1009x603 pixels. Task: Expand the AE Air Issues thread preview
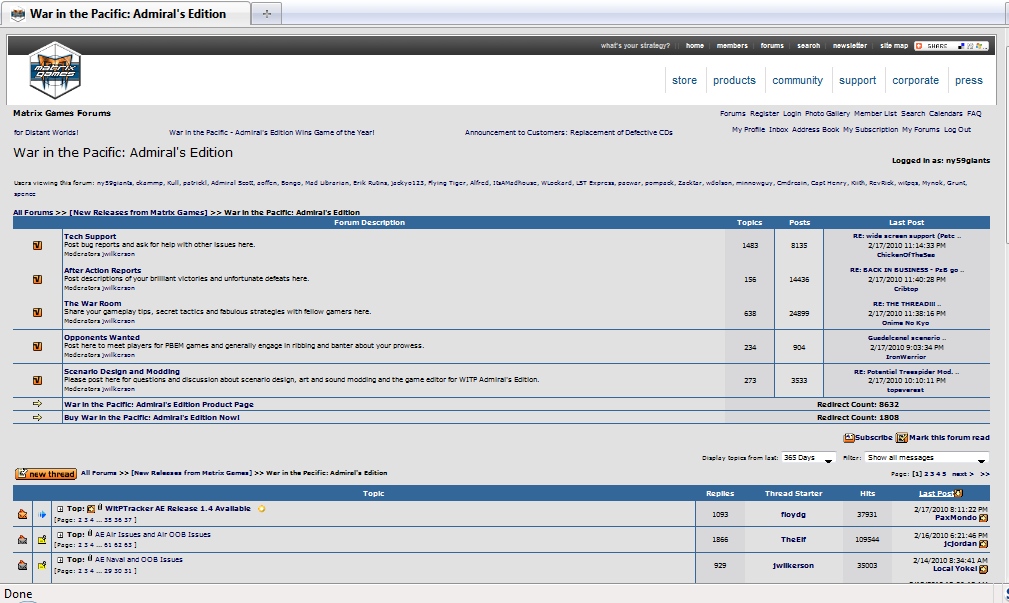coord(60,535)
